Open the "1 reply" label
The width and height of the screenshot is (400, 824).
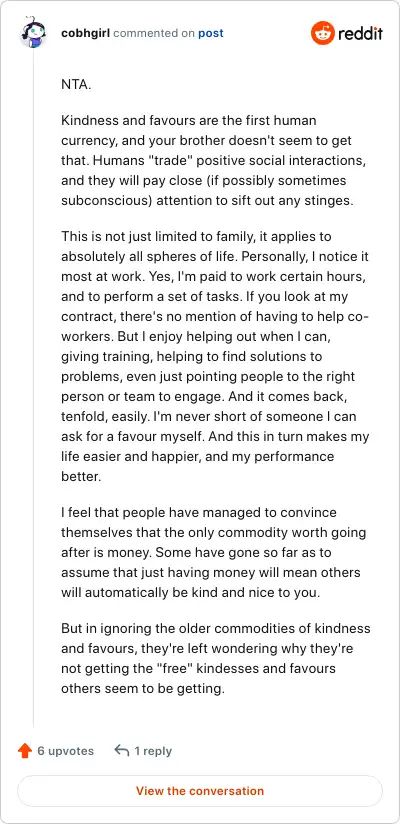pos(153,751)
